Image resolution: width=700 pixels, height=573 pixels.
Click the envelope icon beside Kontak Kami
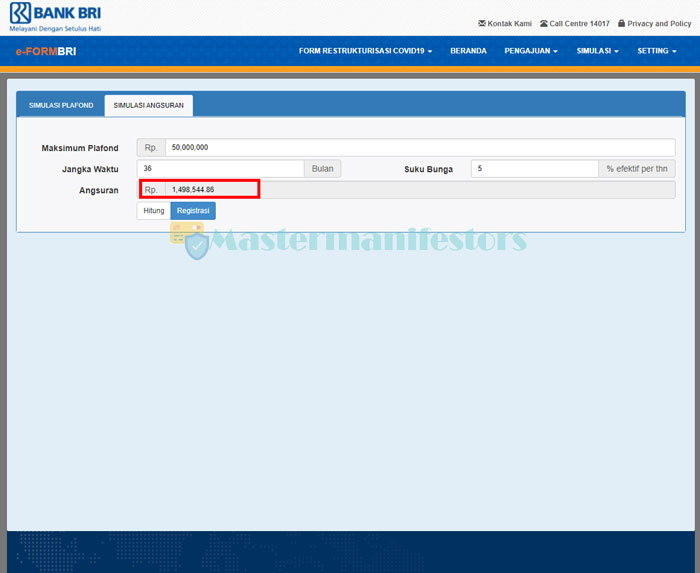pyautogui.click(x=482, y=23)
